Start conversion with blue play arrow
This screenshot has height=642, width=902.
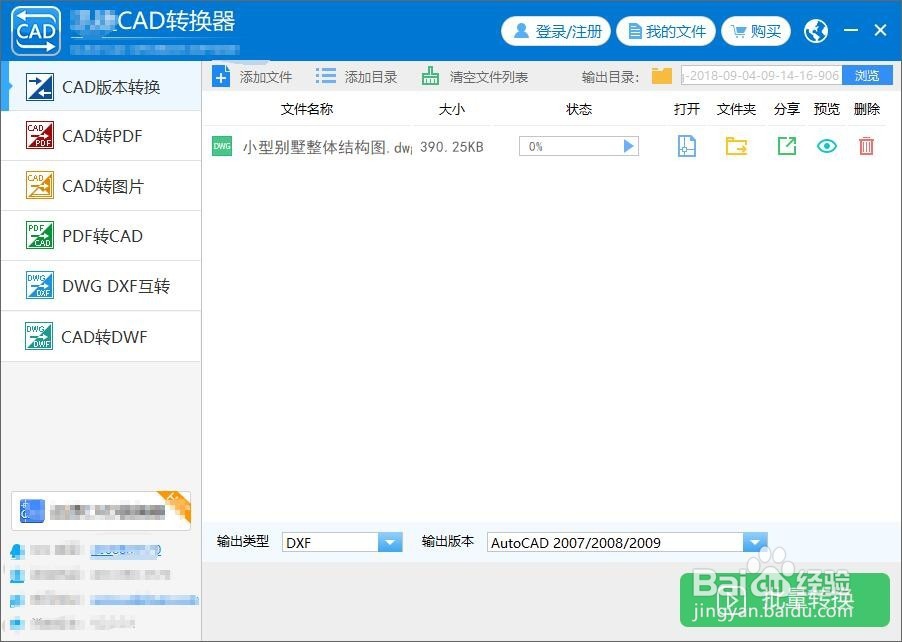coord(629,146)
